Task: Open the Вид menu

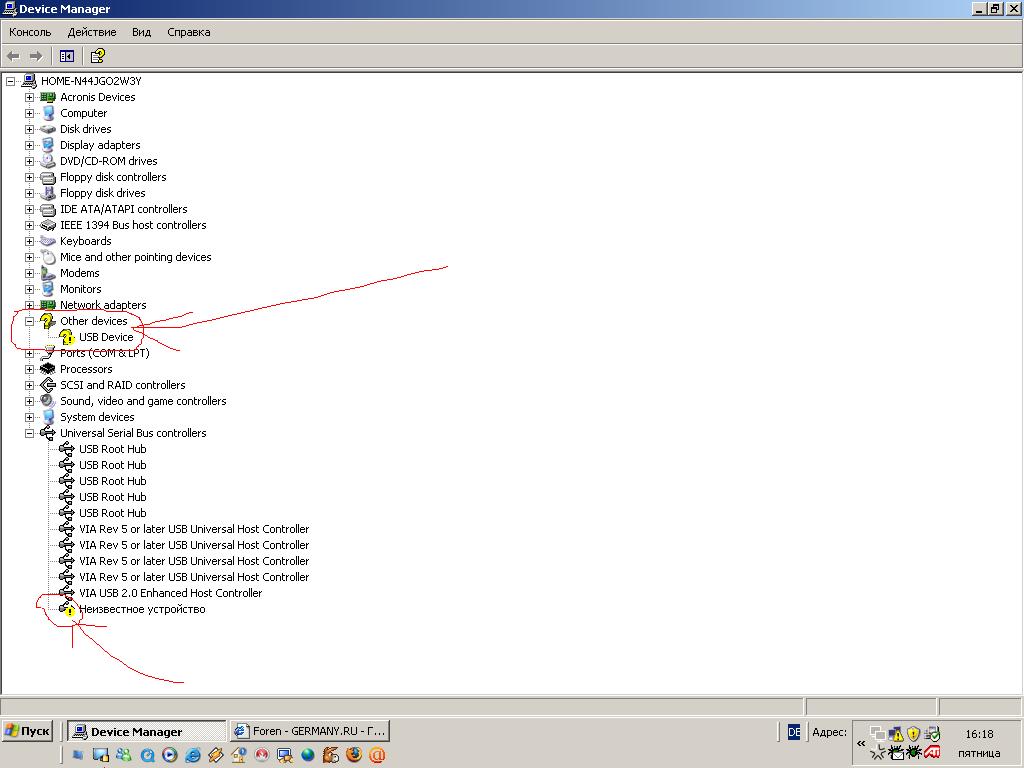Action: click(x=141, y=32)
